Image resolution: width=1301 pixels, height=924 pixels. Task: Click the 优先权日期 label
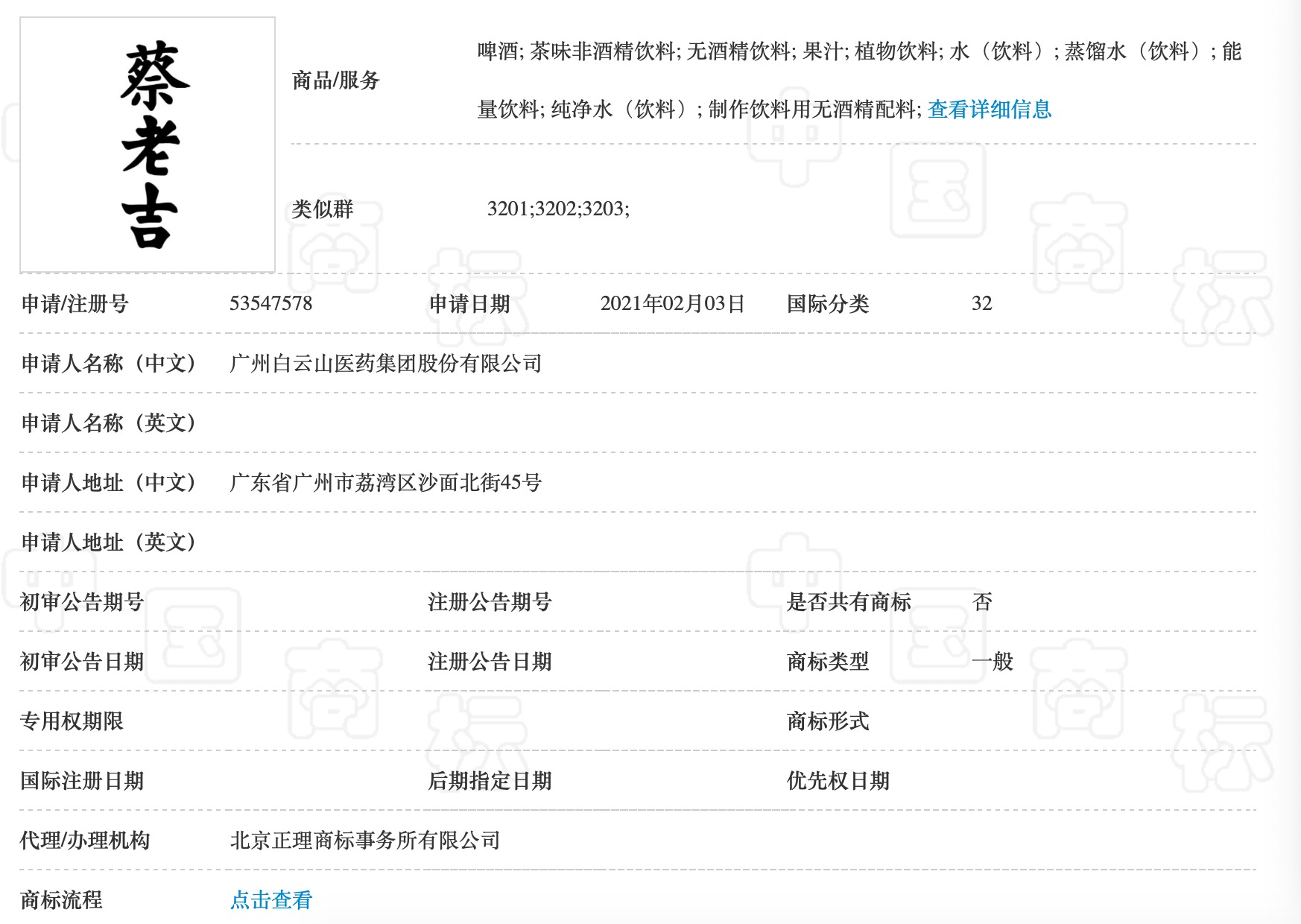(838, 781)
